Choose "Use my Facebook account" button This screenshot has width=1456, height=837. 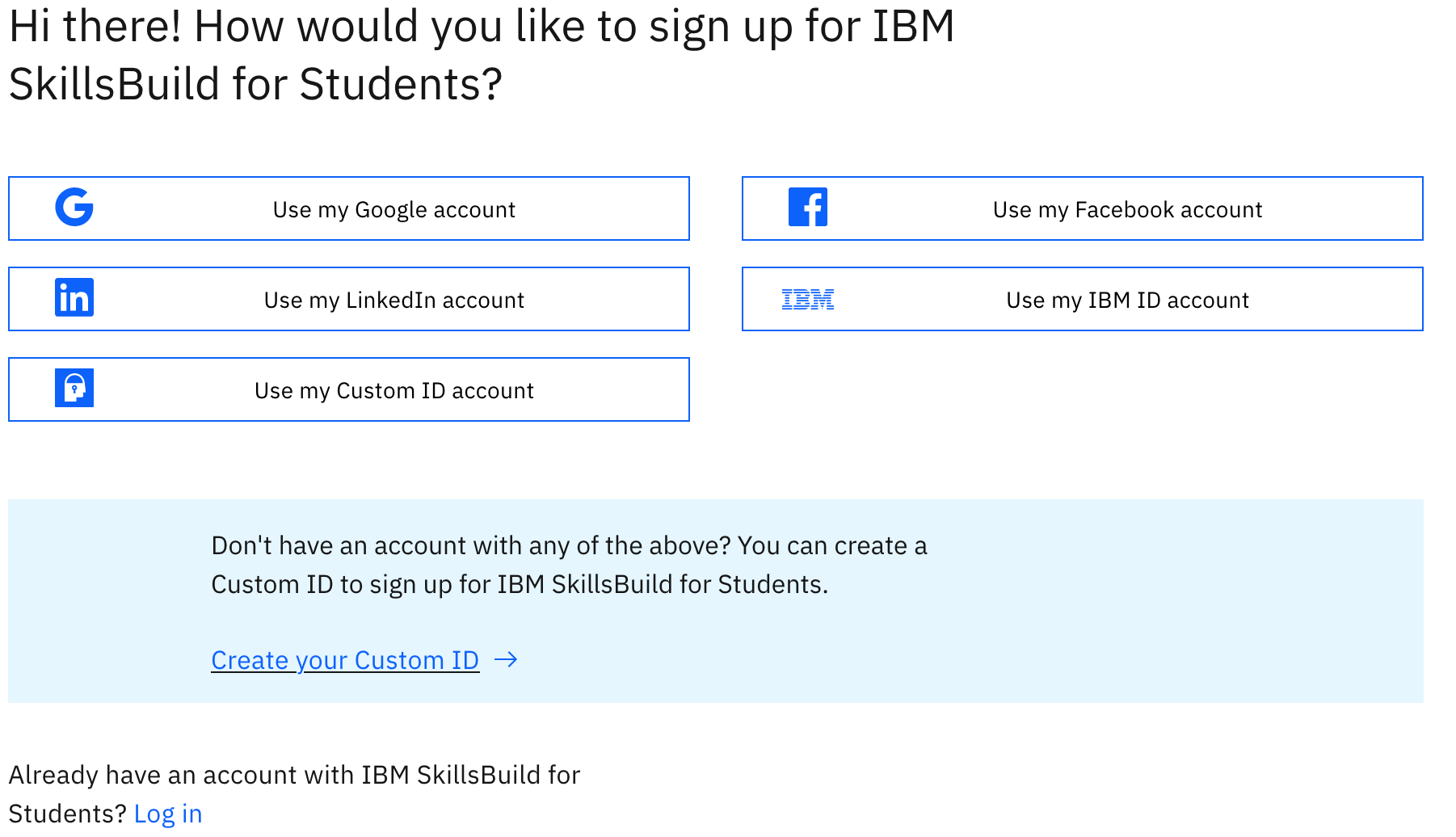(1083, 208)
